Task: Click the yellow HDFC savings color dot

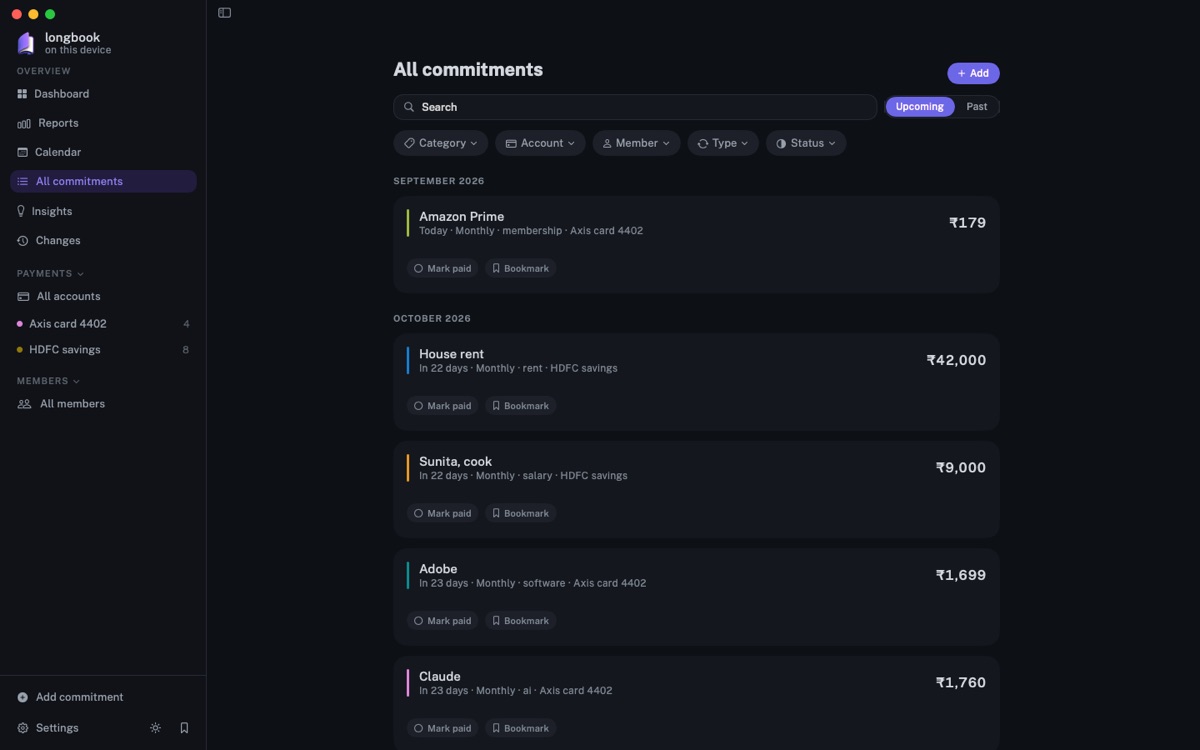Action: (x=20, y=350)
